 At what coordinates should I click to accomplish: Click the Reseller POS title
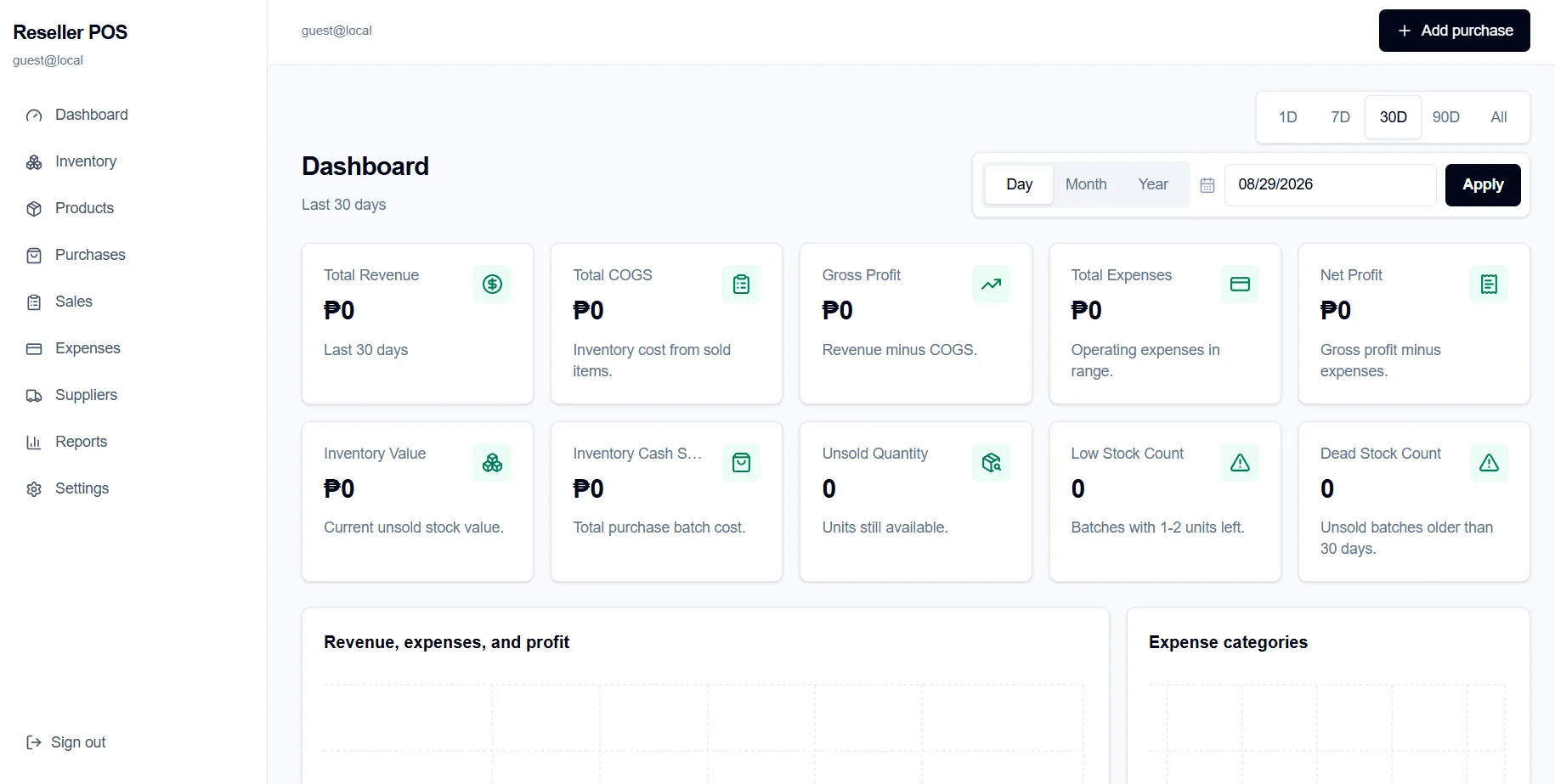[x=71, y=32]
